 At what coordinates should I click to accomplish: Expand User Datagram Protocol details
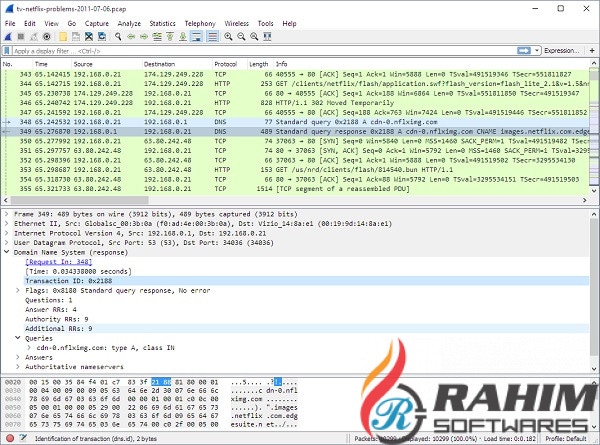[7, 243]
